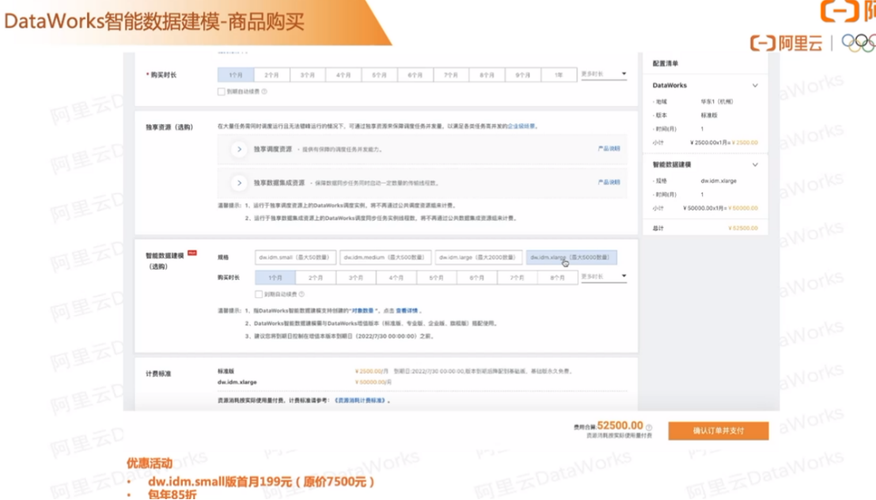Select dw.idm.large specification option
This screenshot has width=876, height=500.
(478, 258)
